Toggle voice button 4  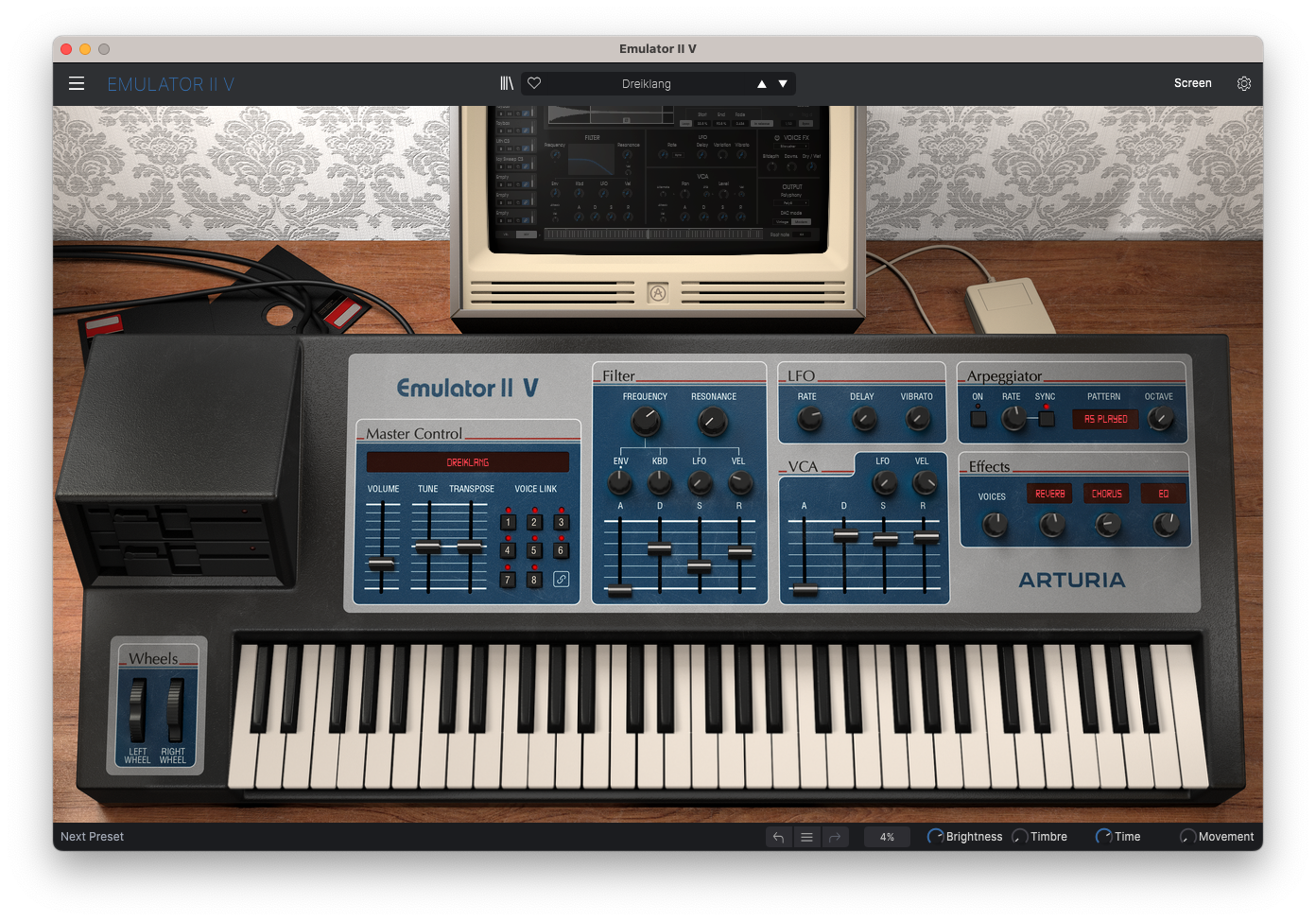pos(508,550)
